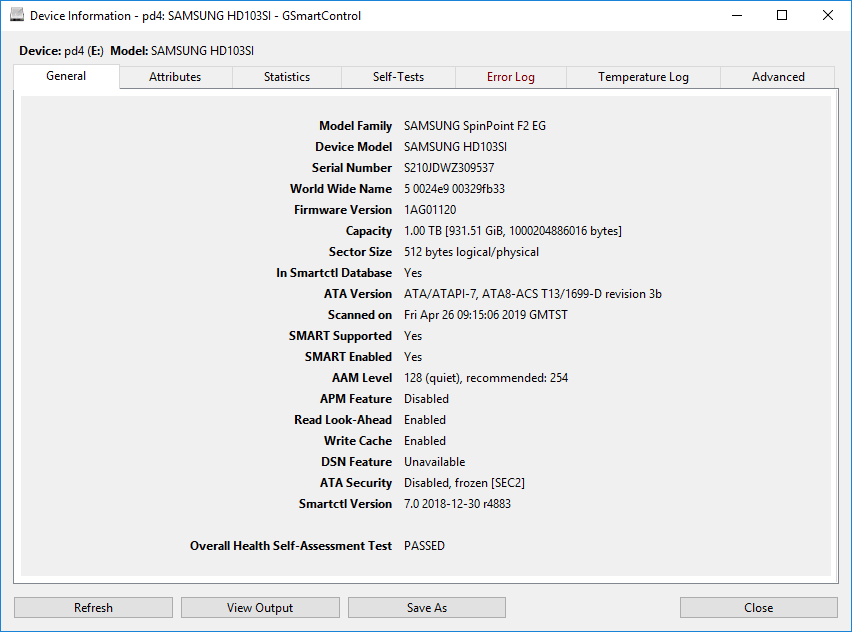
Task: Maximize the Device Information window
Action: (782, 15)
